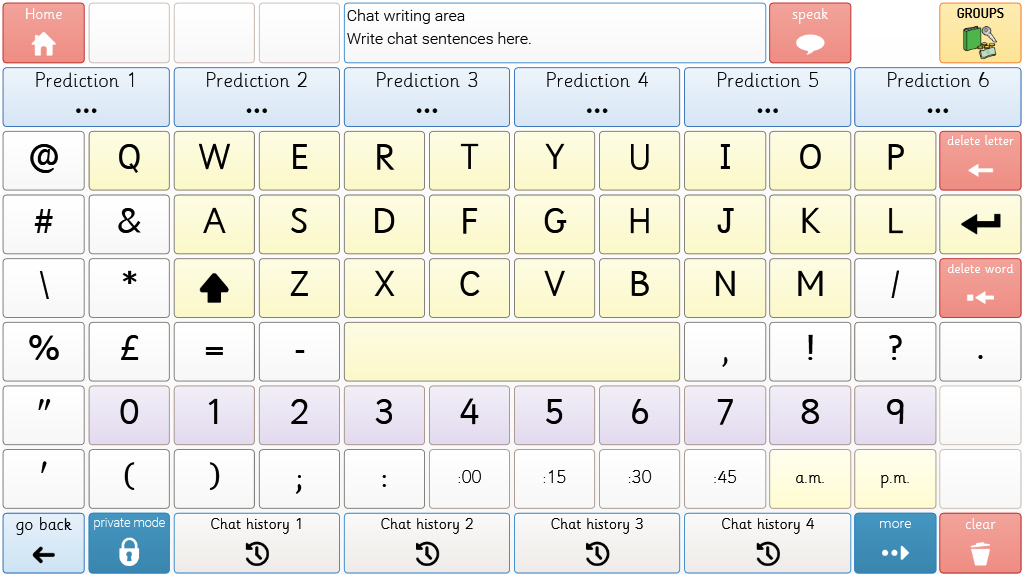Choose Prediction 4 suggestion

[x=597, y=97]
